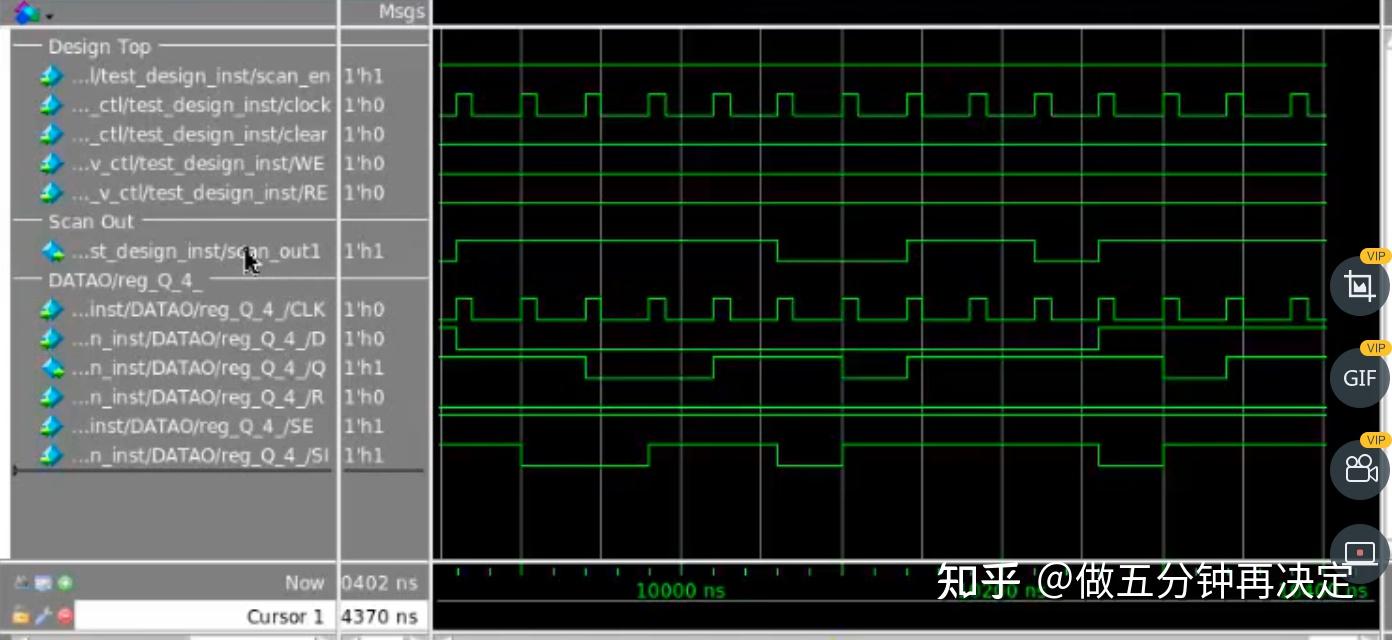Image resolution: width=1392 pixels, height=640 pixels.
Task: Click inside the Cursor 1 time input field
Action: (383, 616)
